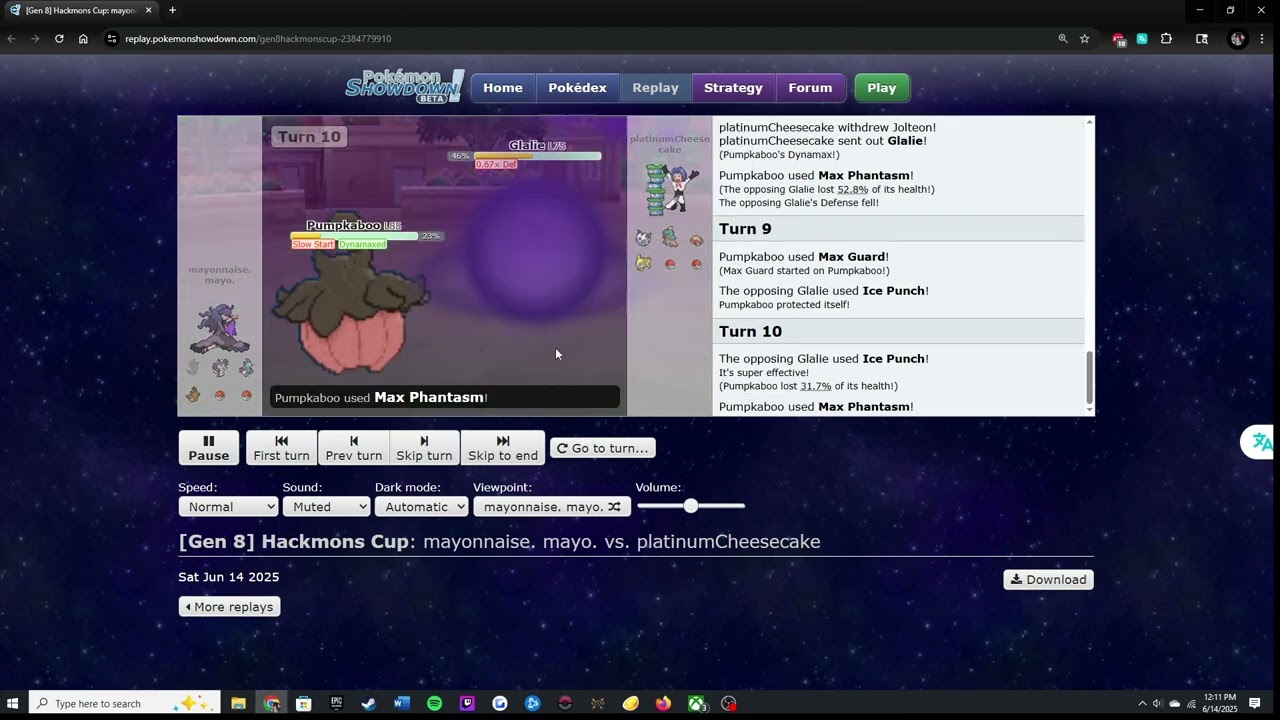Viewport: 1280px width, 720px height.
Task: Switch viewpoint from mayonnaise. mayo.
Action: pyautogui.click(x=552, y=507)
